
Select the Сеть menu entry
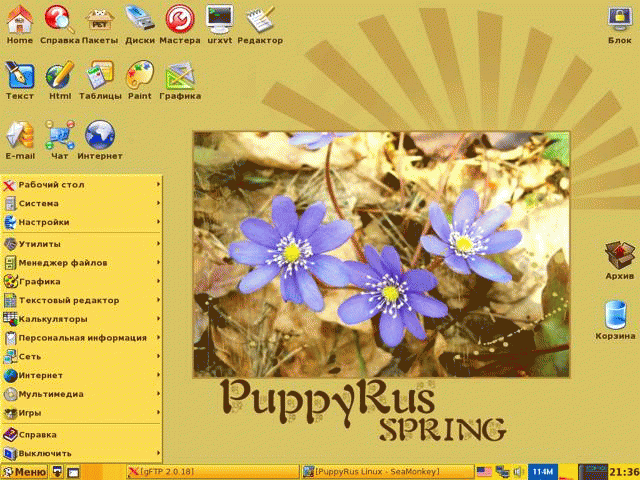click(x=82, y=356)
